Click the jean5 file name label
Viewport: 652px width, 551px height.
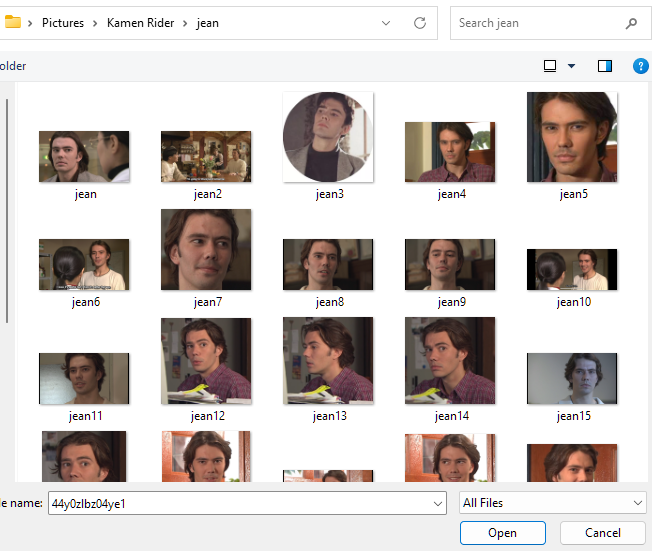pos(573,194)
